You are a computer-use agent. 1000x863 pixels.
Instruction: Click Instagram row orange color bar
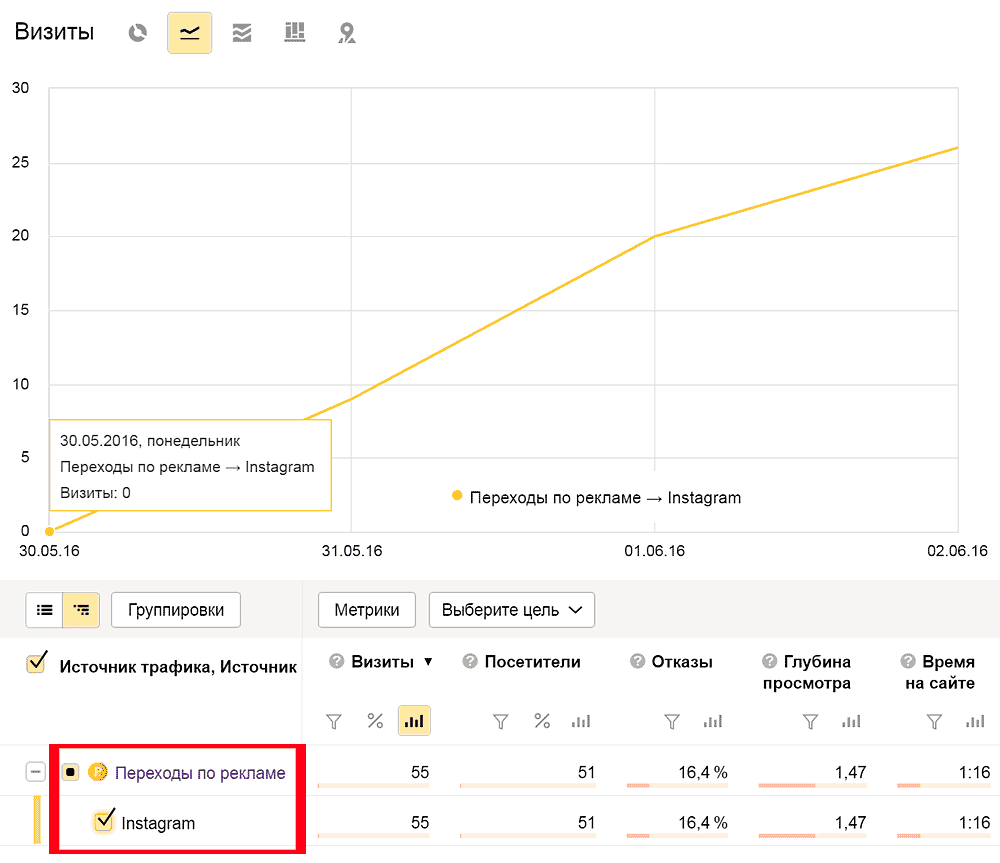pos(37,820)
